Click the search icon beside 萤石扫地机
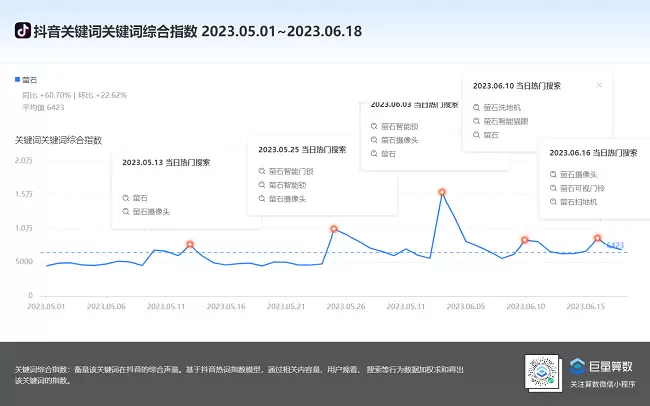Viewport: 650px width, 406px height. (552, 202)
